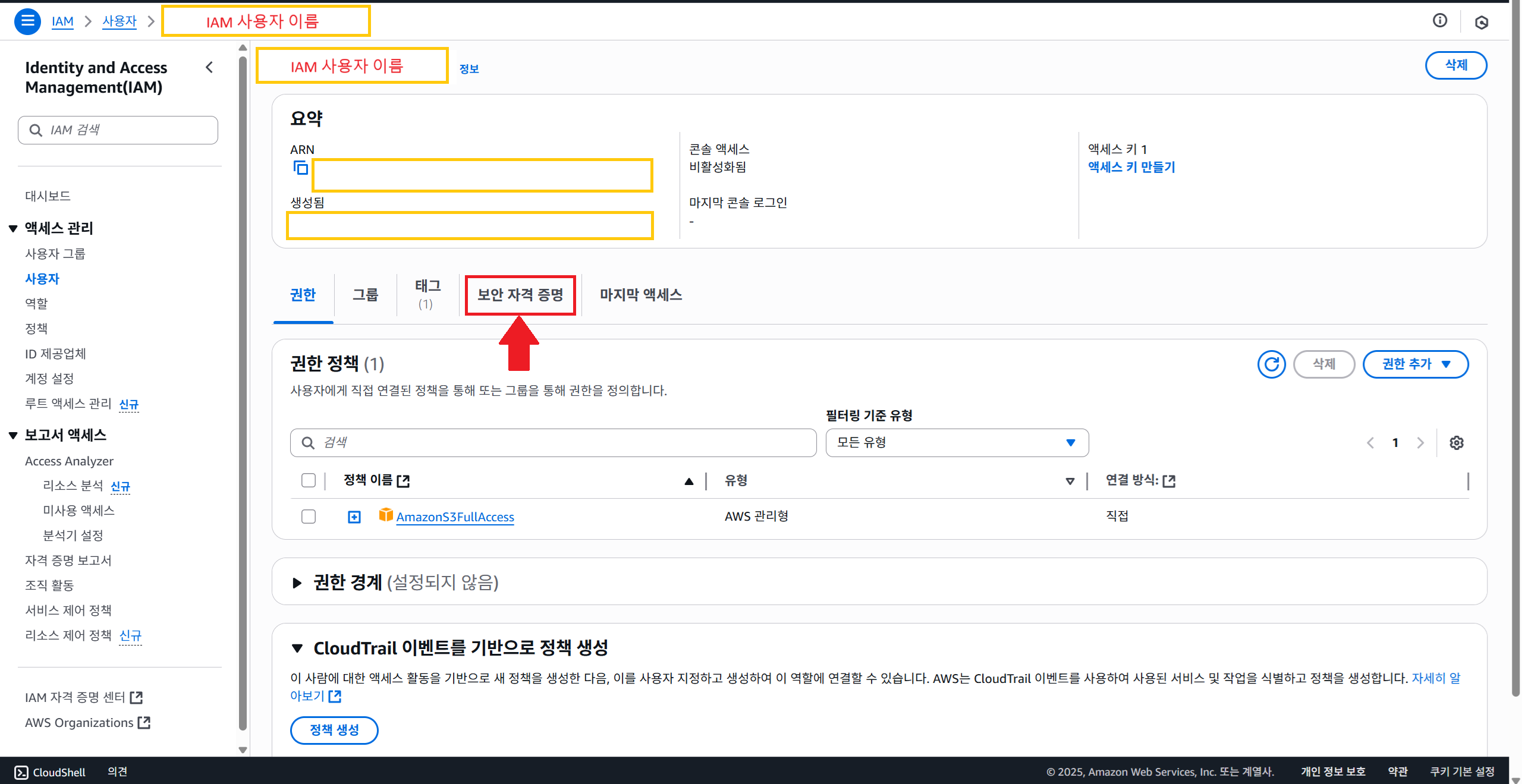Expand the AmazonS3FullAccess policy row
The image size is (1522, 784).
coord(354,517)
